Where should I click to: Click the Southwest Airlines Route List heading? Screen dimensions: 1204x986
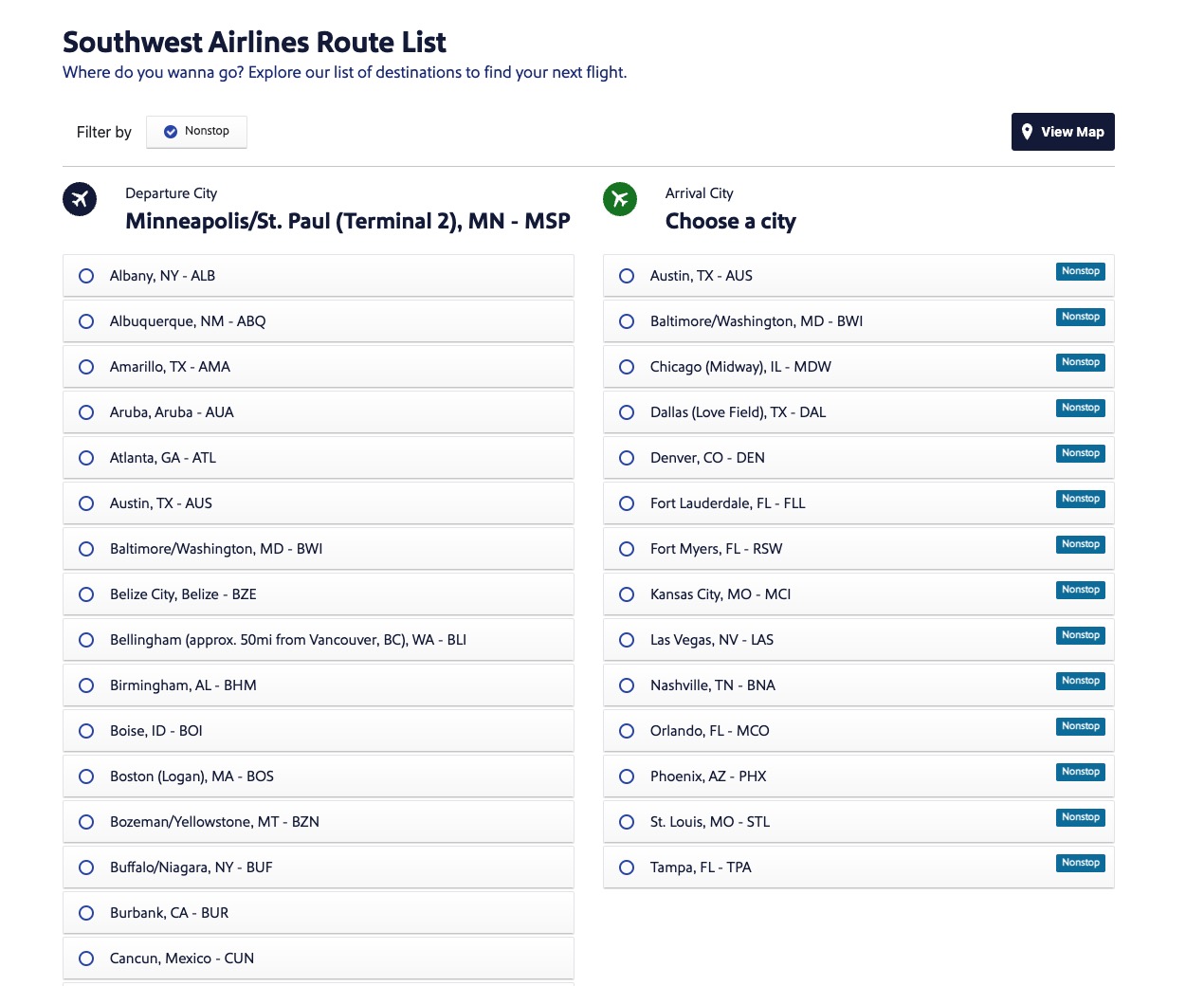tap(253, 43)
